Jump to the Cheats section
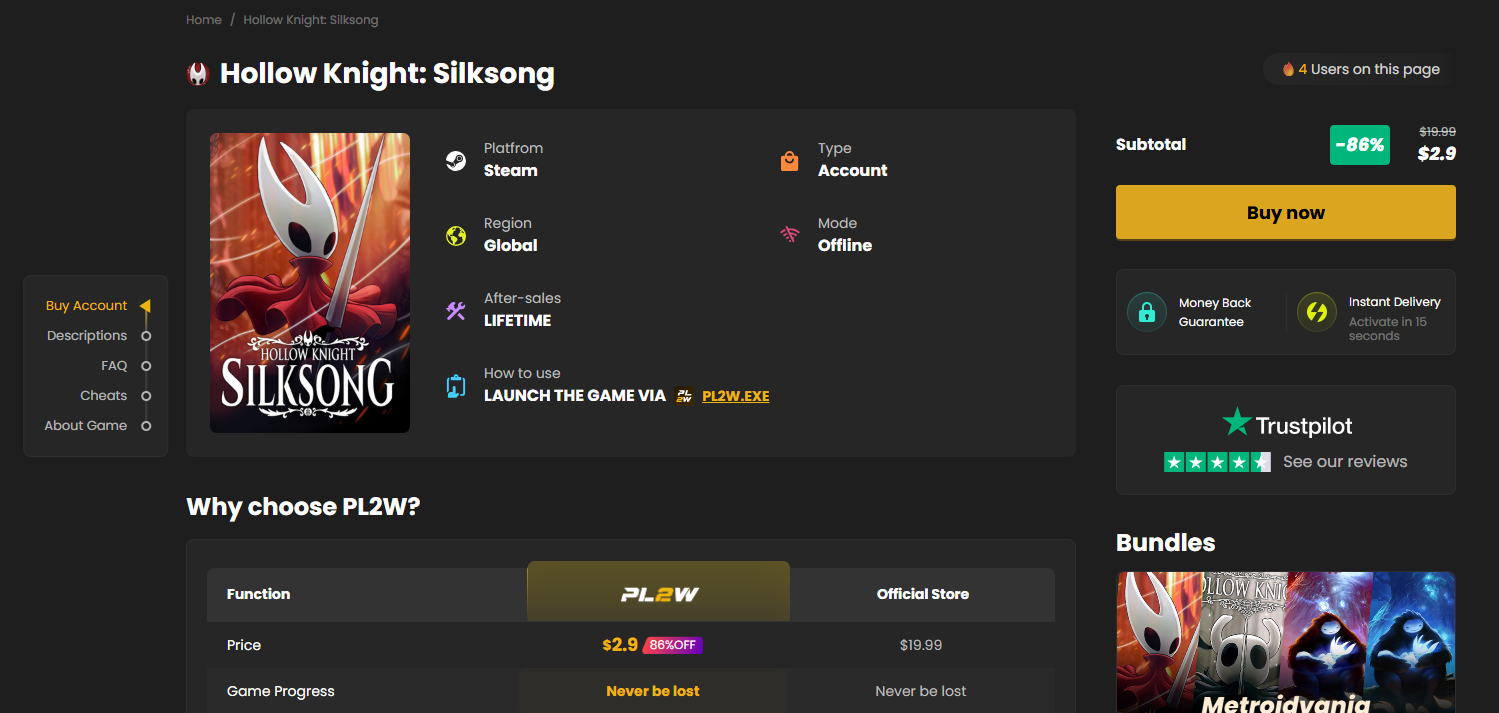Viewport: 1499px width, 713px height. coord(103,395)
